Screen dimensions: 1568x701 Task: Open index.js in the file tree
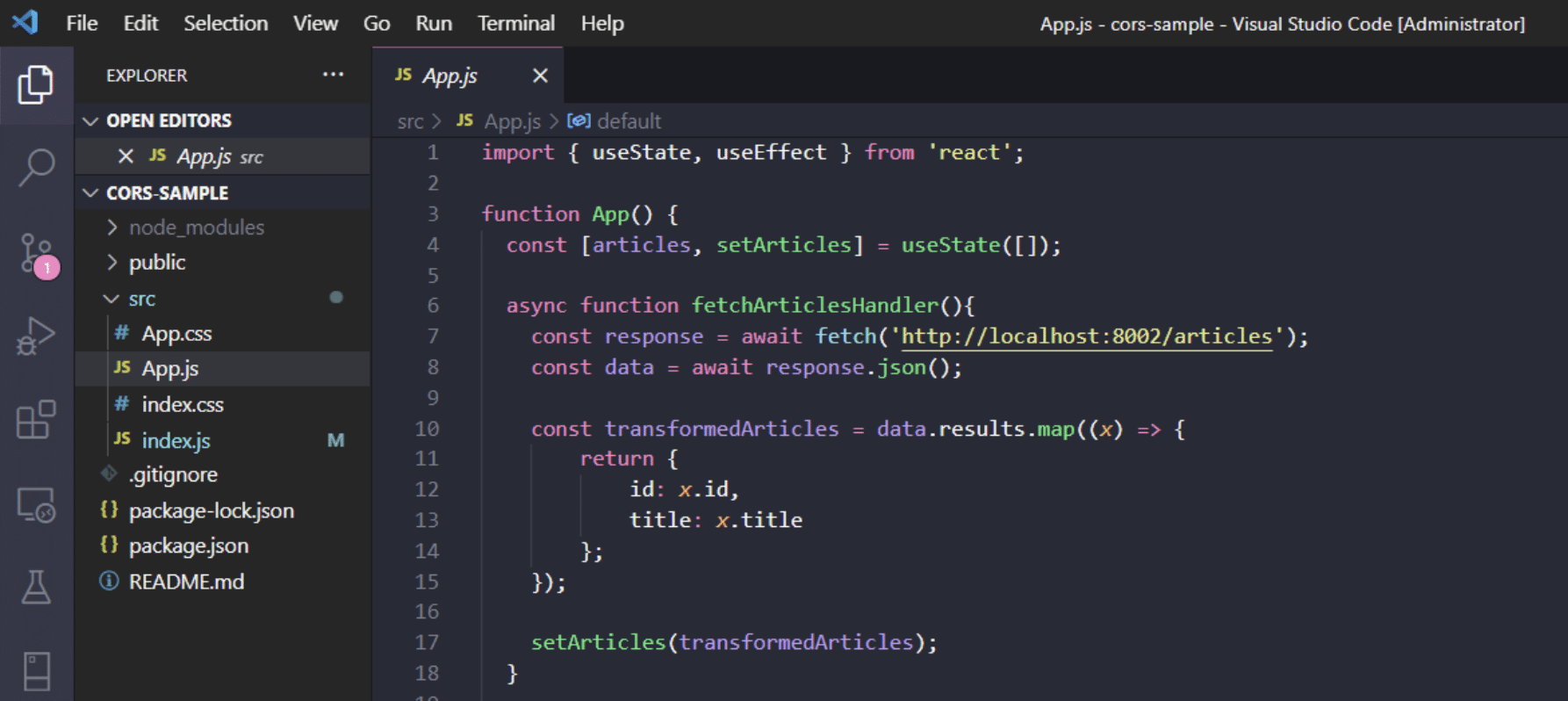176,440
